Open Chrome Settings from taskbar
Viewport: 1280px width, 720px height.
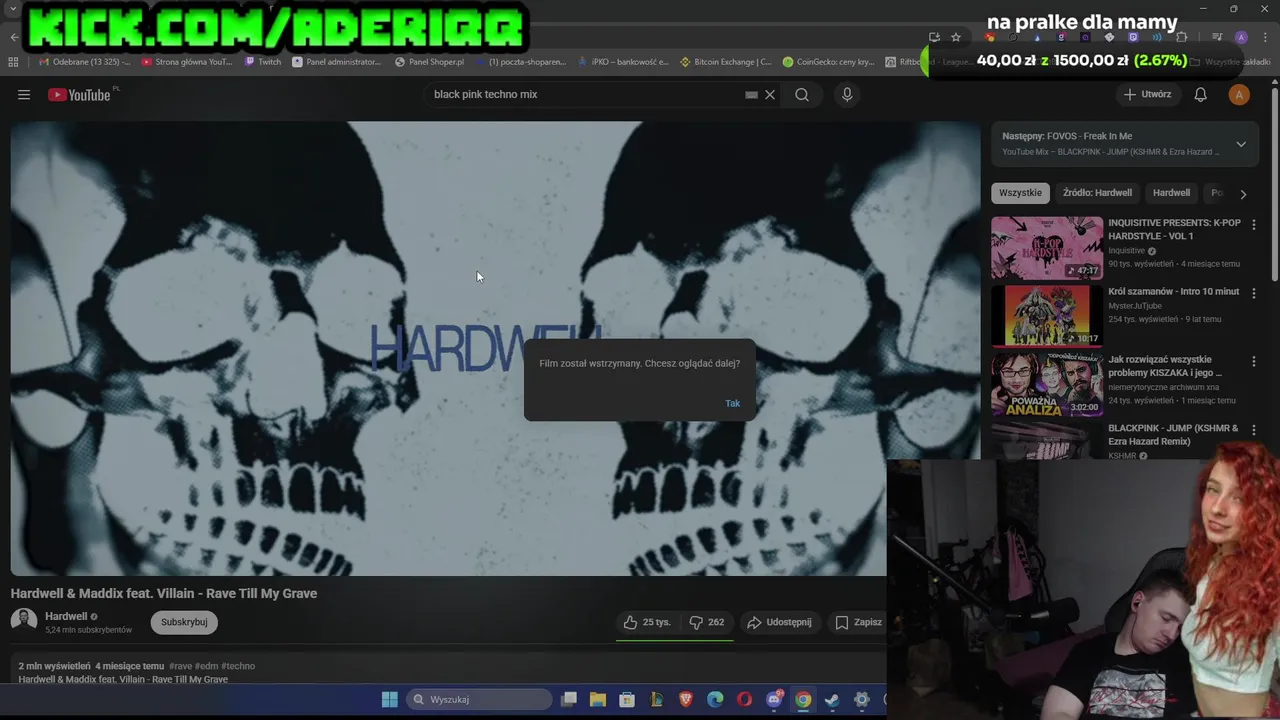[x=861, y=699]
